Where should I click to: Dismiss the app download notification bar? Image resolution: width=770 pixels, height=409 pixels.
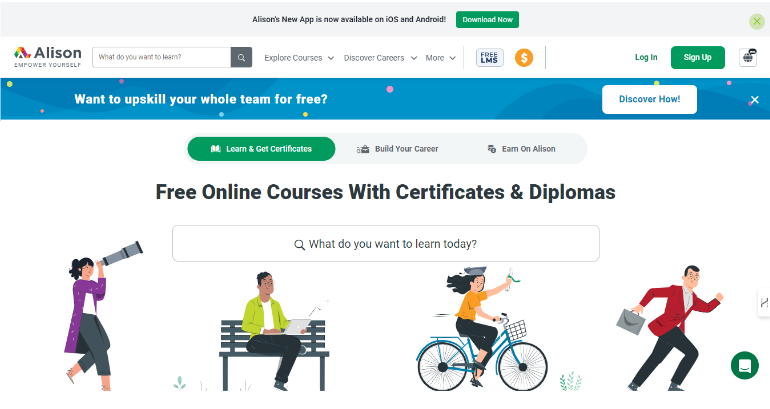757,21
